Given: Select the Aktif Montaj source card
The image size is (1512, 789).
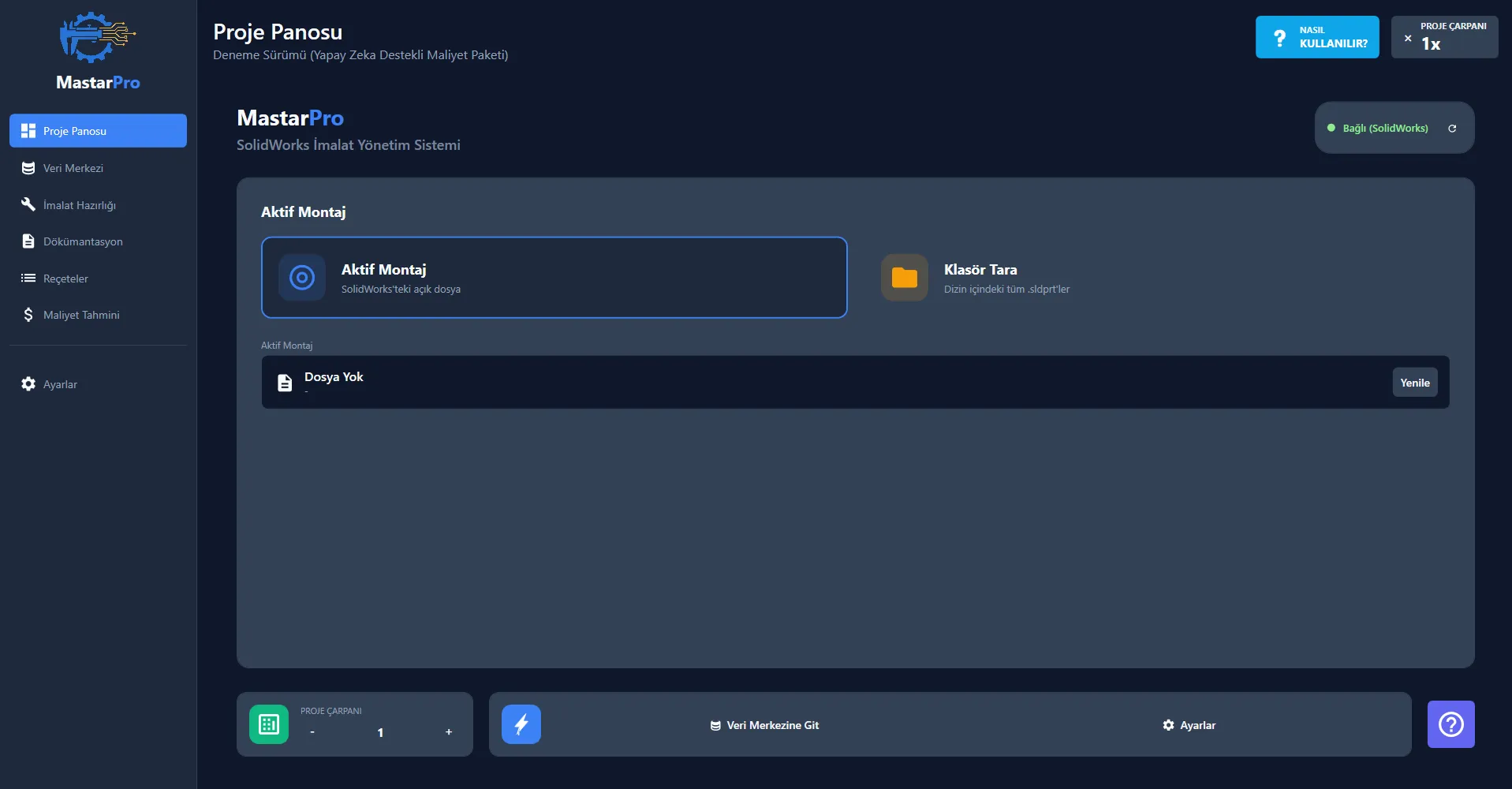Looking at the screenshot, I should tap(554, 278).
